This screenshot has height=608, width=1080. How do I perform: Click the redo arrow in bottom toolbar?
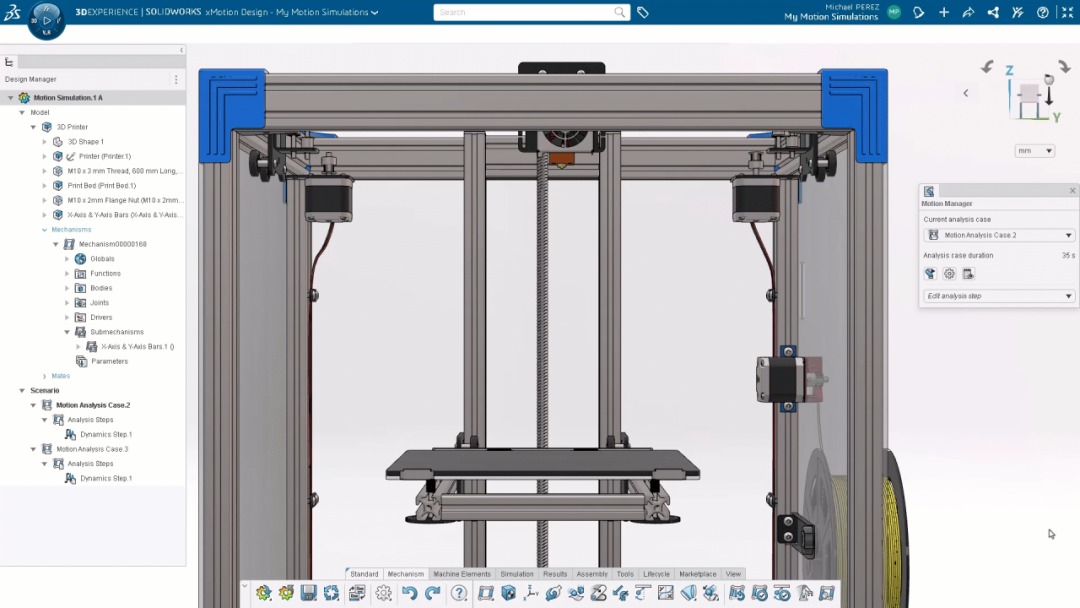click(x=432, y=593)
